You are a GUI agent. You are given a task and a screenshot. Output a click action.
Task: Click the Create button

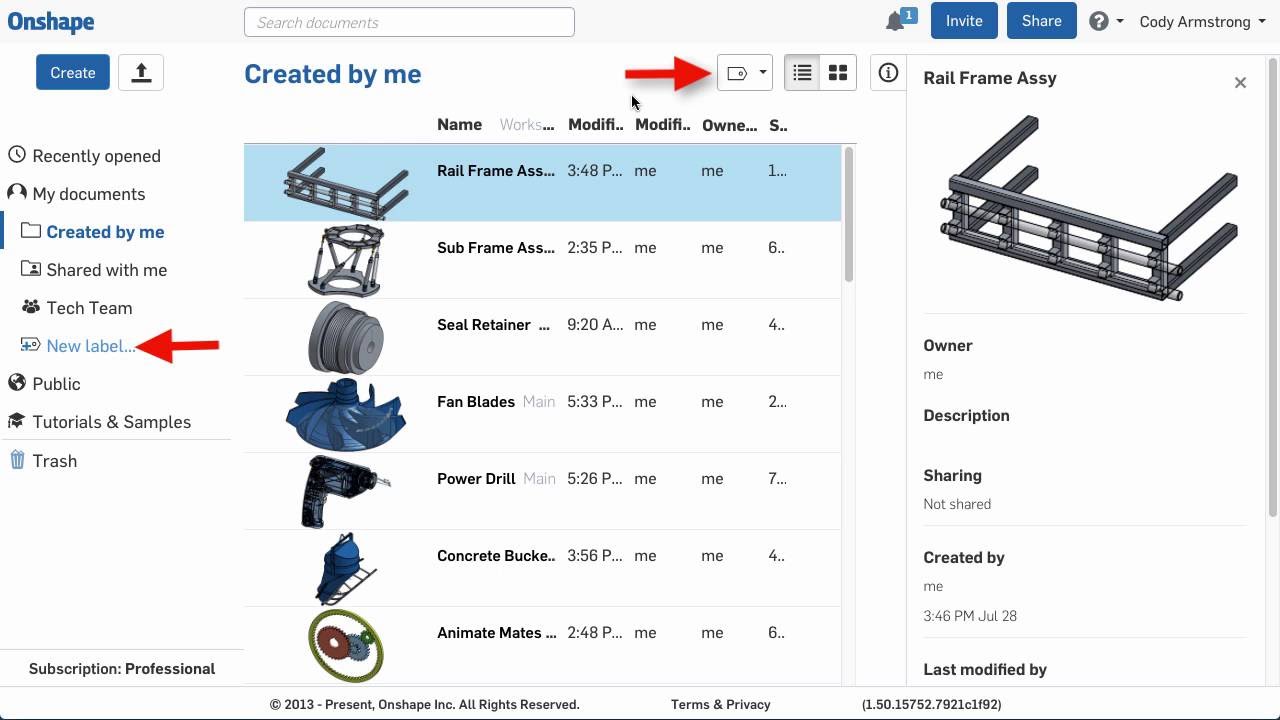pos(73,72)
